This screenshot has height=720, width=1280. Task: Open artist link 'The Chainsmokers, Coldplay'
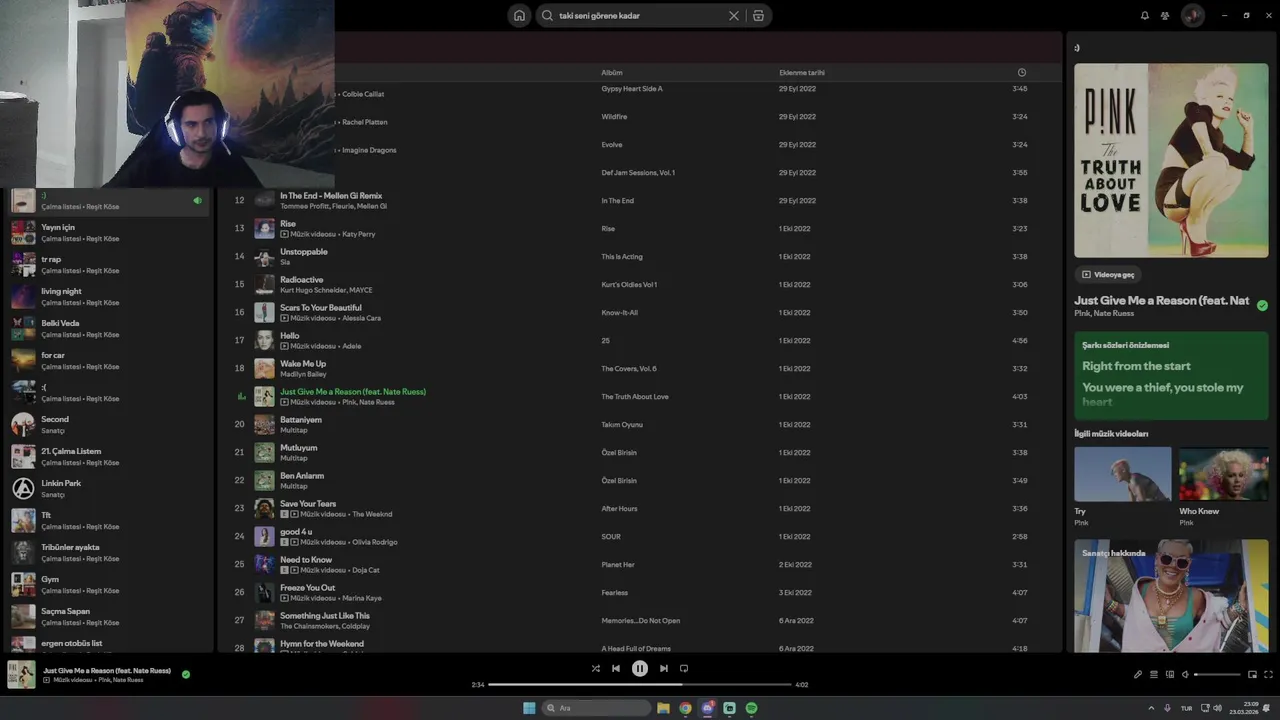[325, 626]
